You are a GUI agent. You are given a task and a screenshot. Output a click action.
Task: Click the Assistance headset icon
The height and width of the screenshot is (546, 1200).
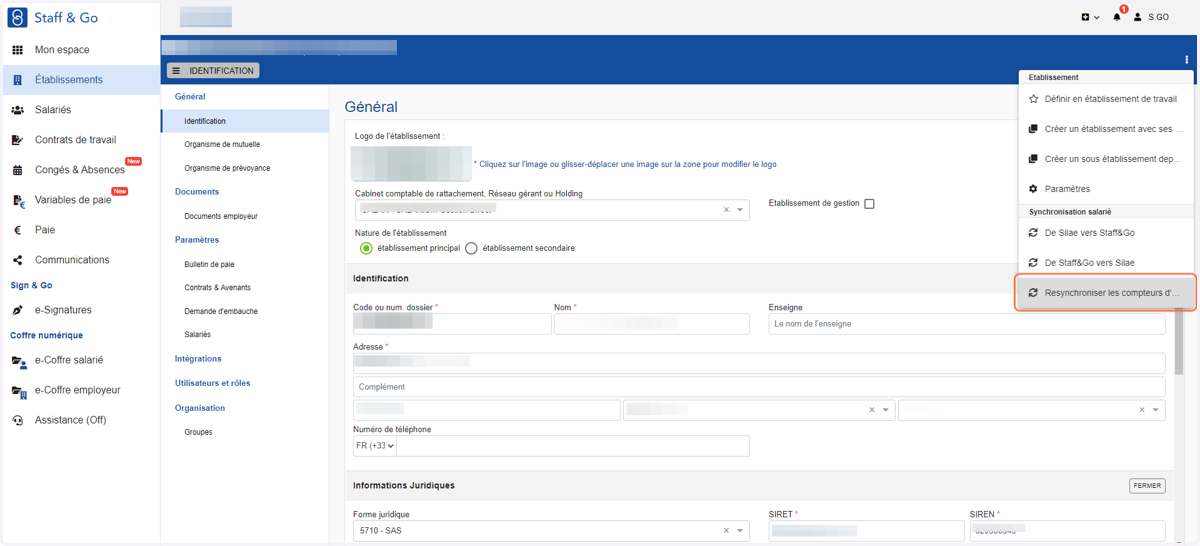pos(17,420)
